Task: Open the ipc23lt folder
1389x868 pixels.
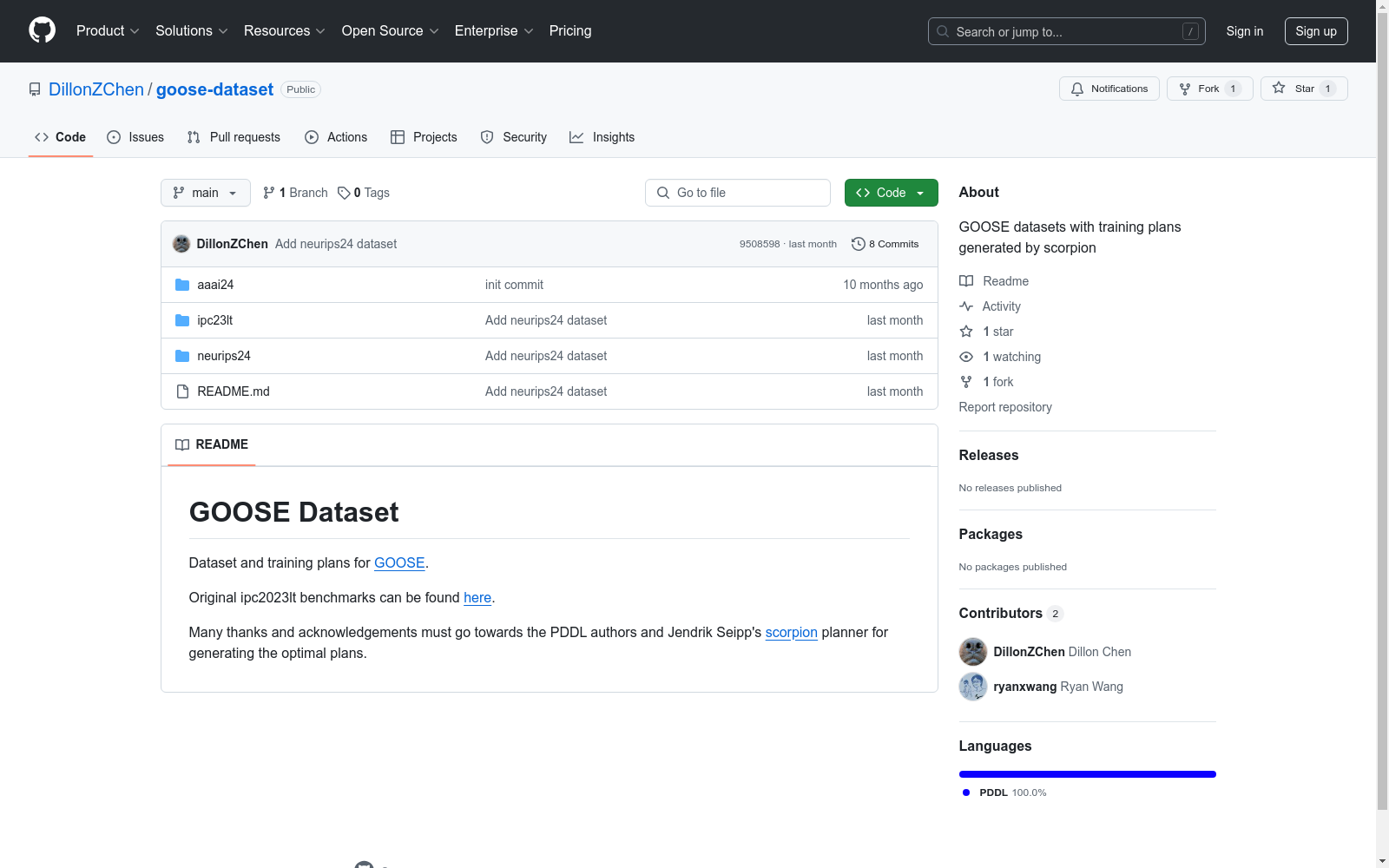Action: pyautogui.click(x=215, y=320)
